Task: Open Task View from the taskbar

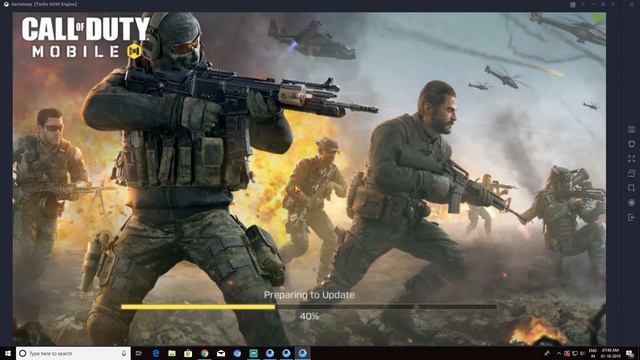Action: 139,353
